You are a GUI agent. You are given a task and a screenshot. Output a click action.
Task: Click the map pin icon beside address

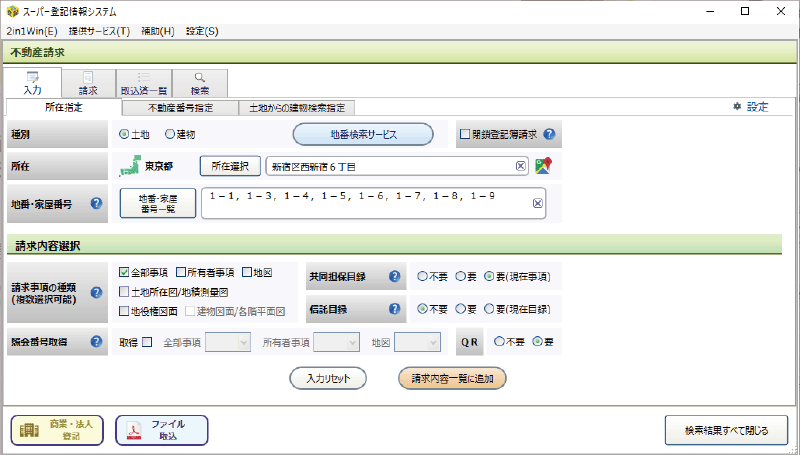pyautogui.click(x=543, y=166)
